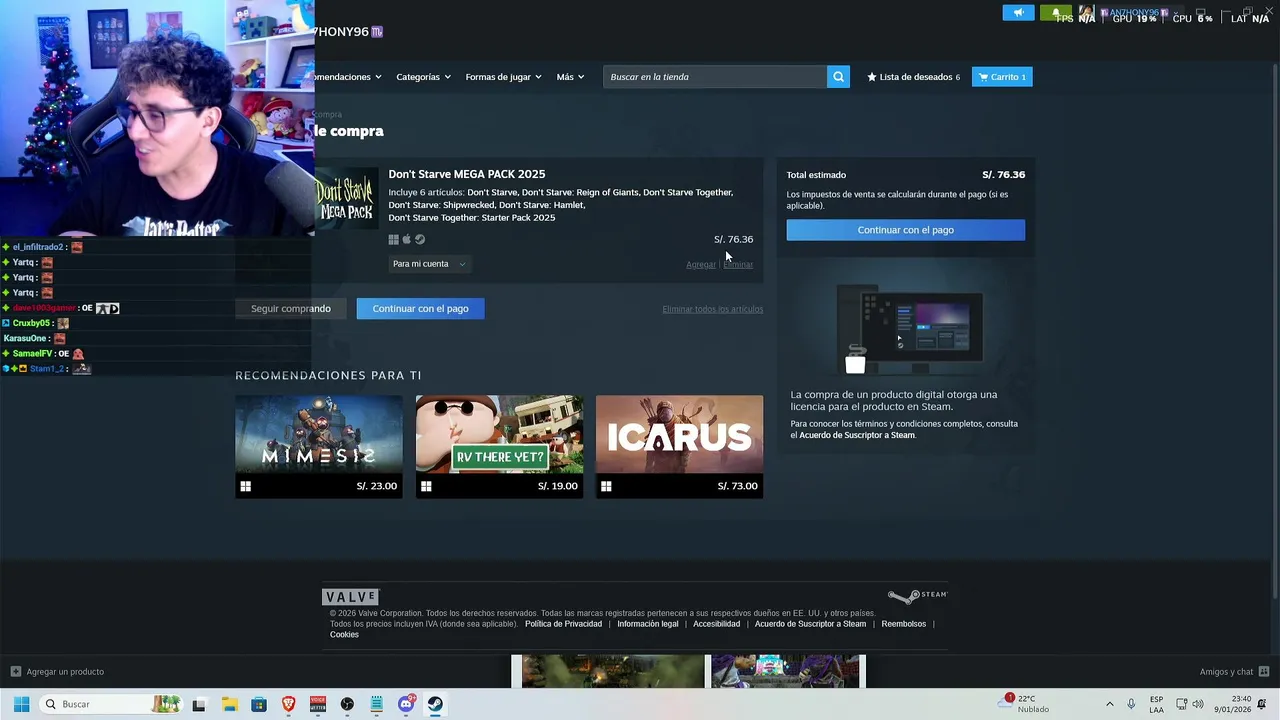Click Eliminar todos los artículos
This screenshot has height=720, width=1280.
[x=712, y=309]
